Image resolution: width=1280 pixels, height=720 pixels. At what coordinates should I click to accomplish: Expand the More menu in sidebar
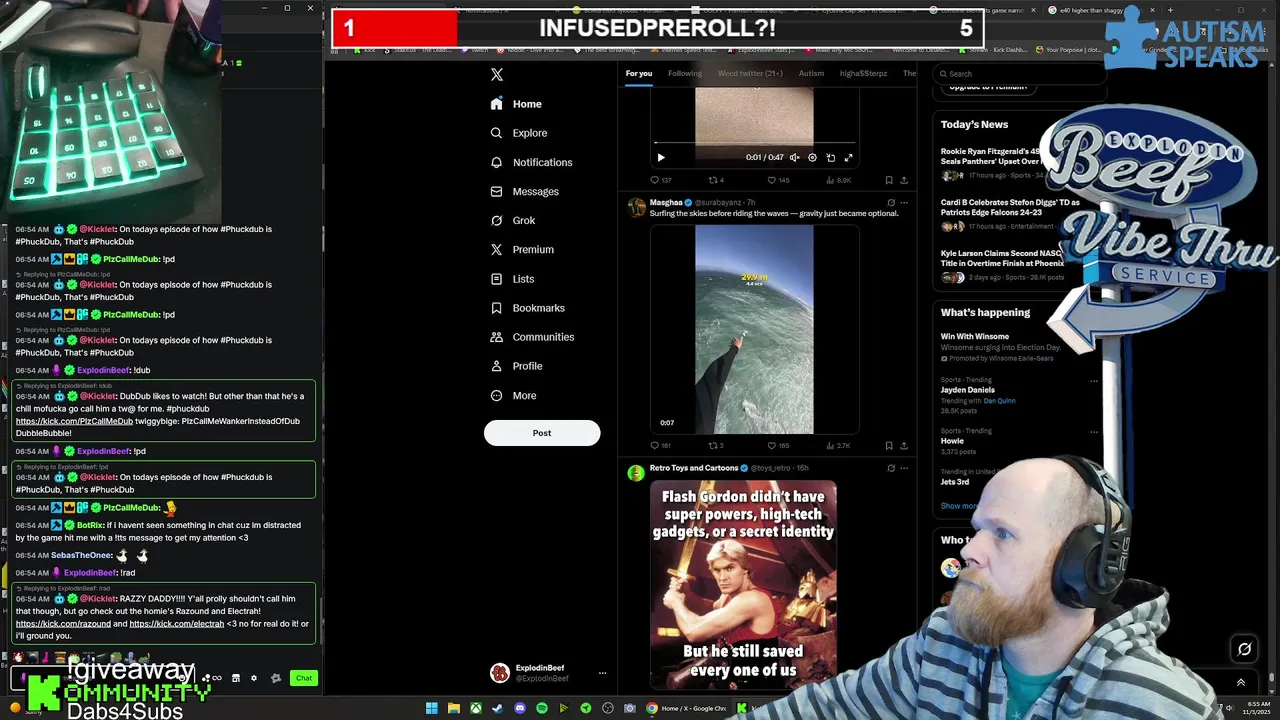[514, 395]
